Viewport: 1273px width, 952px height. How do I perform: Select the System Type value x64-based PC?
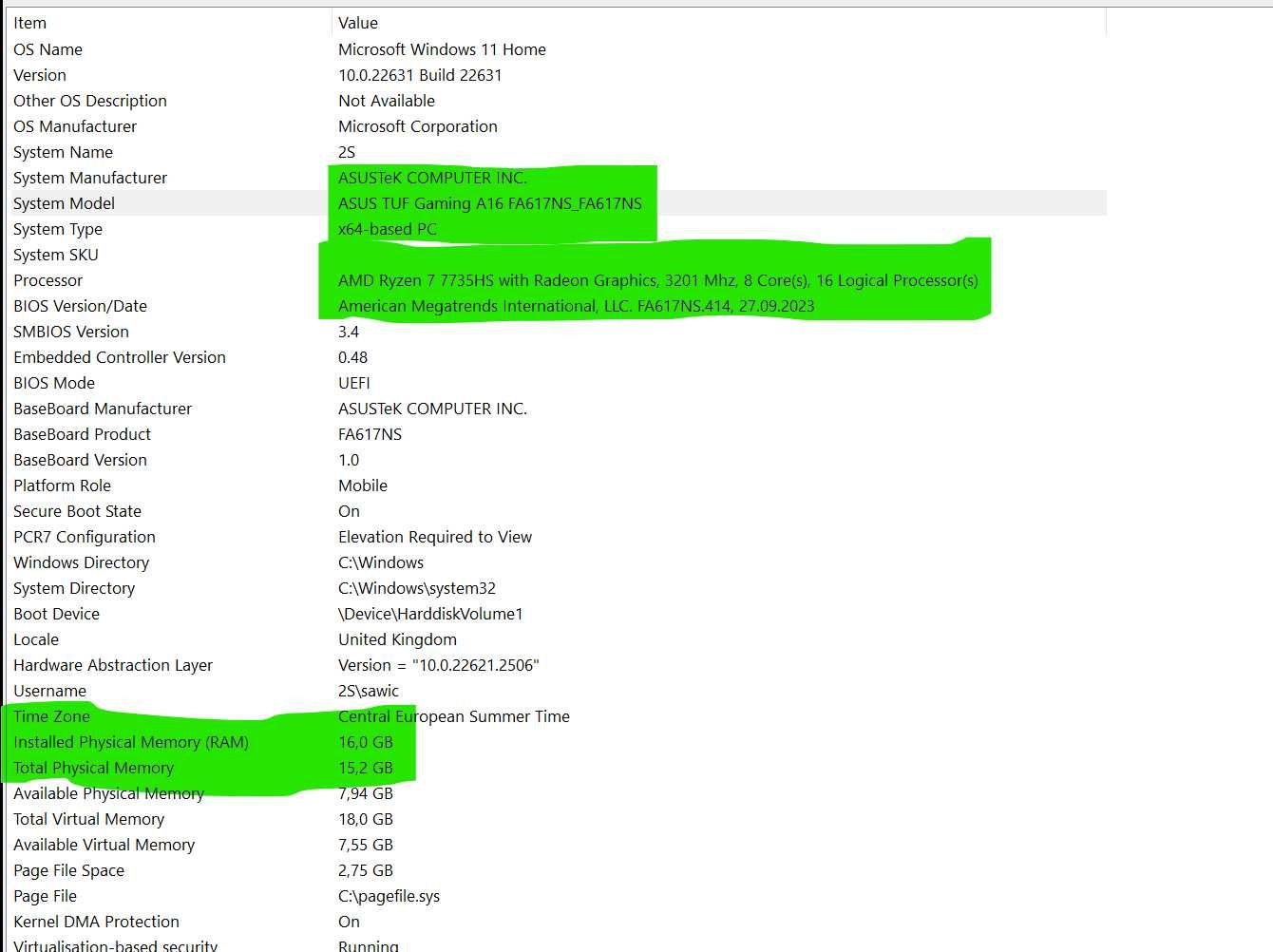(x=388, y=229)
